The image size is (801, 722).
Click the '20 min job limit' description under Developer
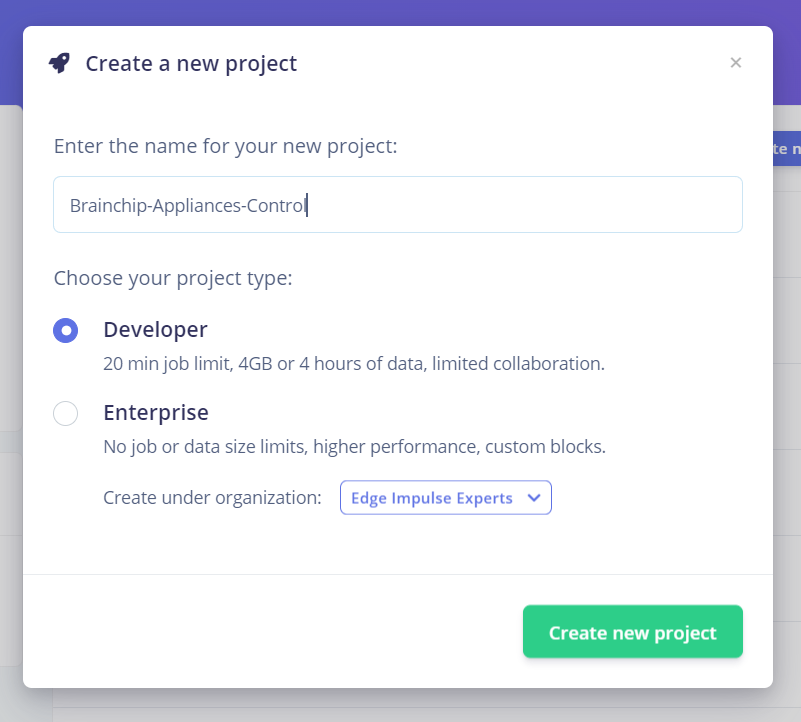coord(354,364)
